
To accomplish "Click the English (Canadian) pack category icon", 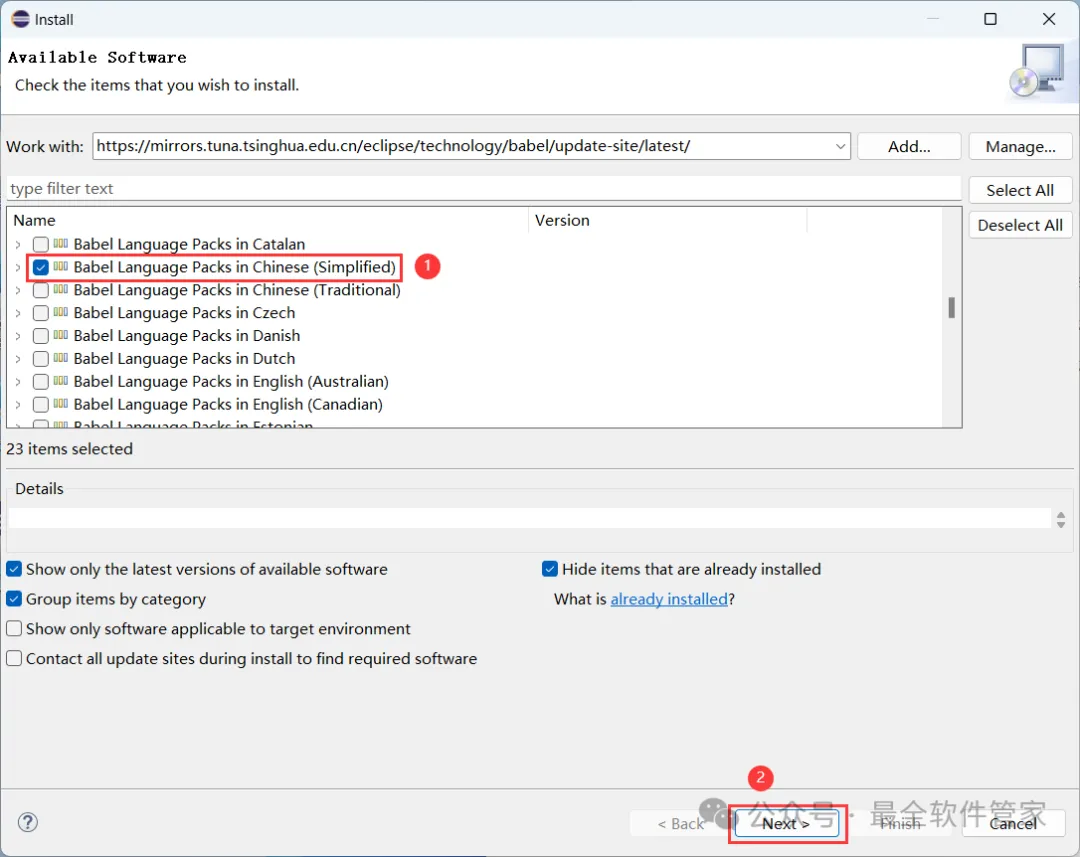I will pyautogui.click(x=61, y=403).
